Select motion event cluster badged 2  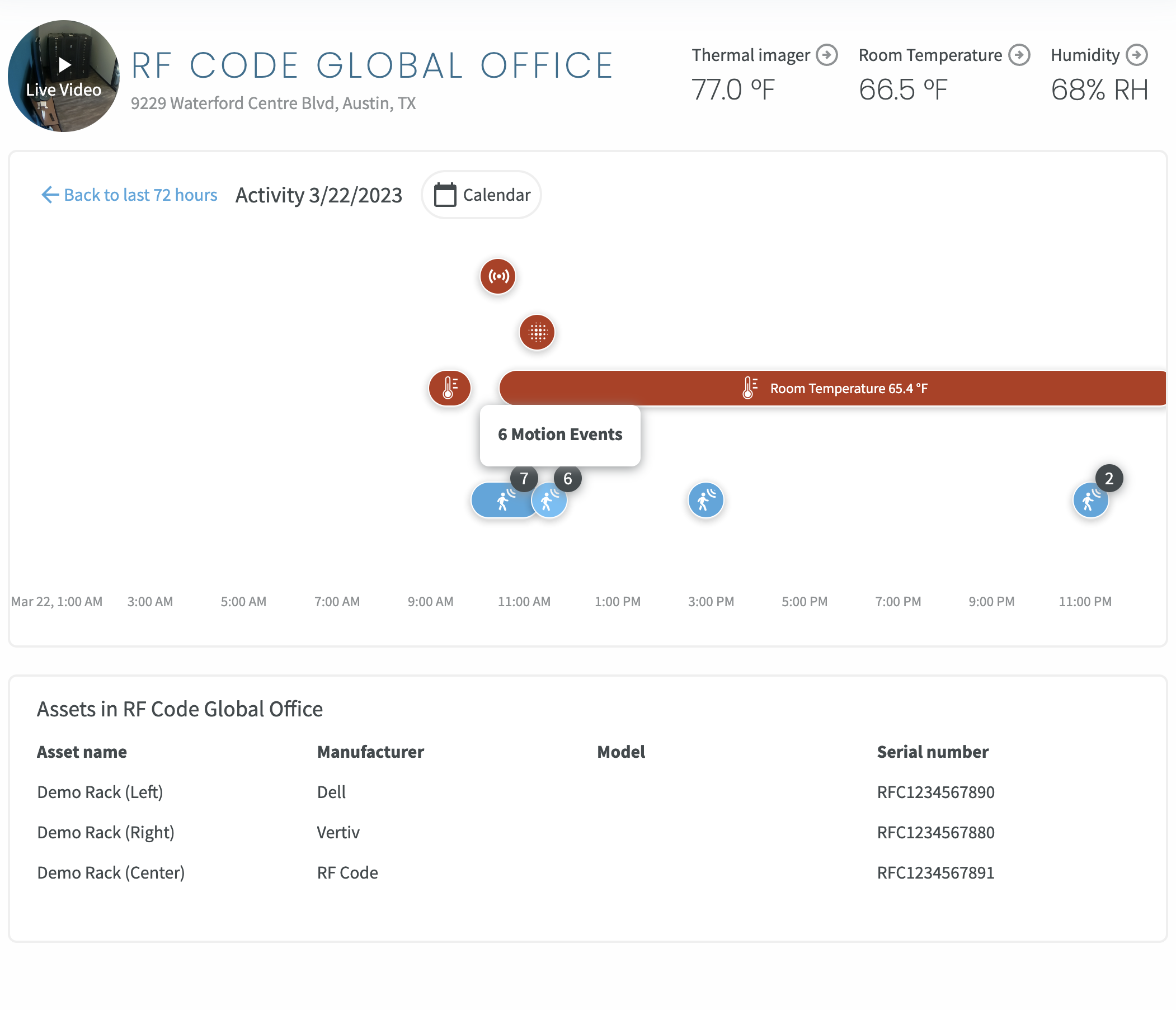(1090, 501)
